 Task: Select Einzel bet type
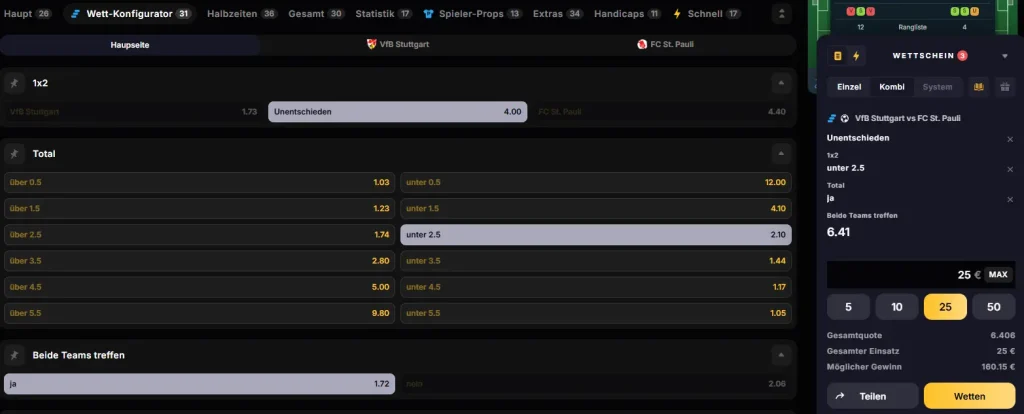(x=849, y=87)
